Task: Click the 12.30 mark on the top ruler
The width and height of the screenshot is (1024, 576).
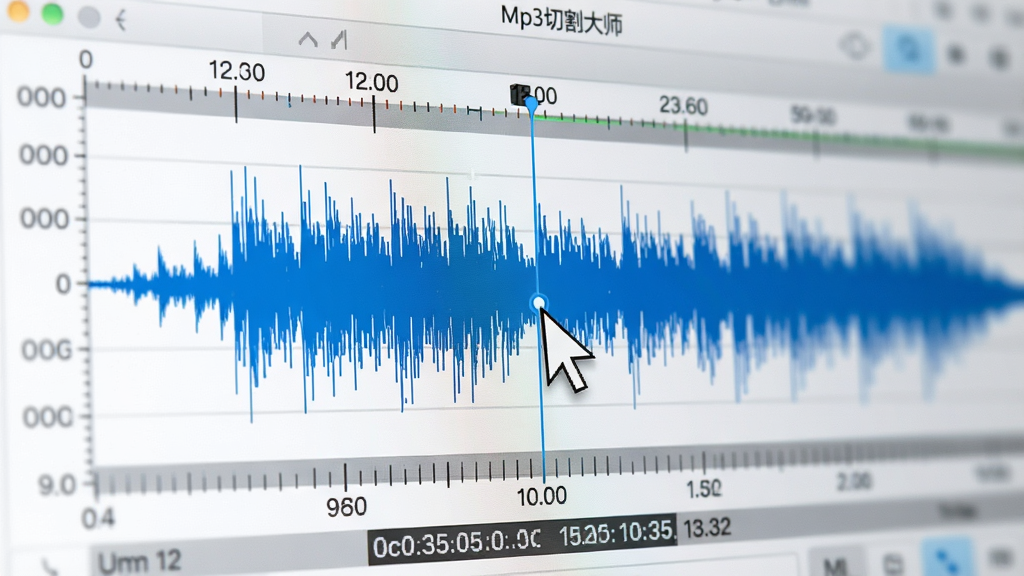Action: pyautogui.click(x=236, y=71)
